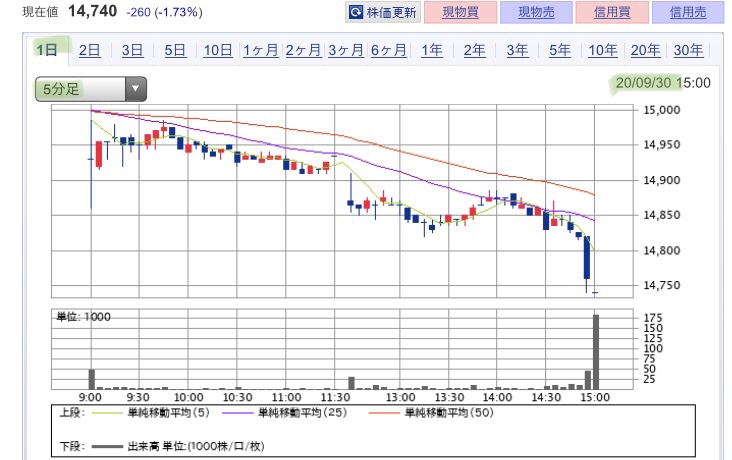Open the 現物売 order button

click(x=536, y=12)
